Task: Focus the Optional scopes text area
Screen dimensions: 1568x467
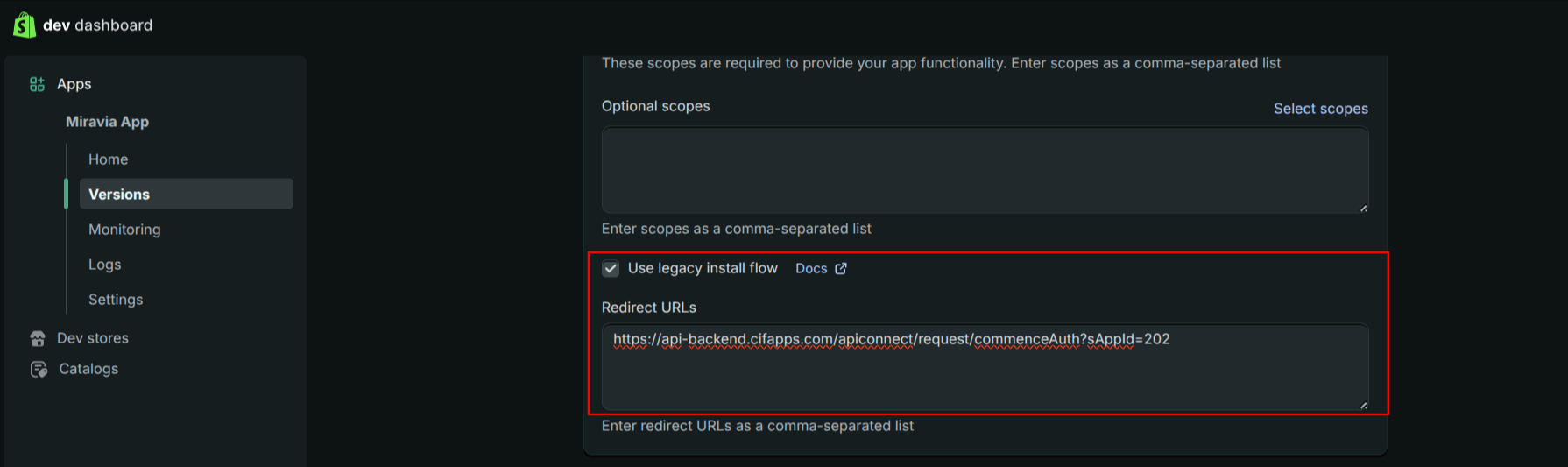Action: click(985, 170)
